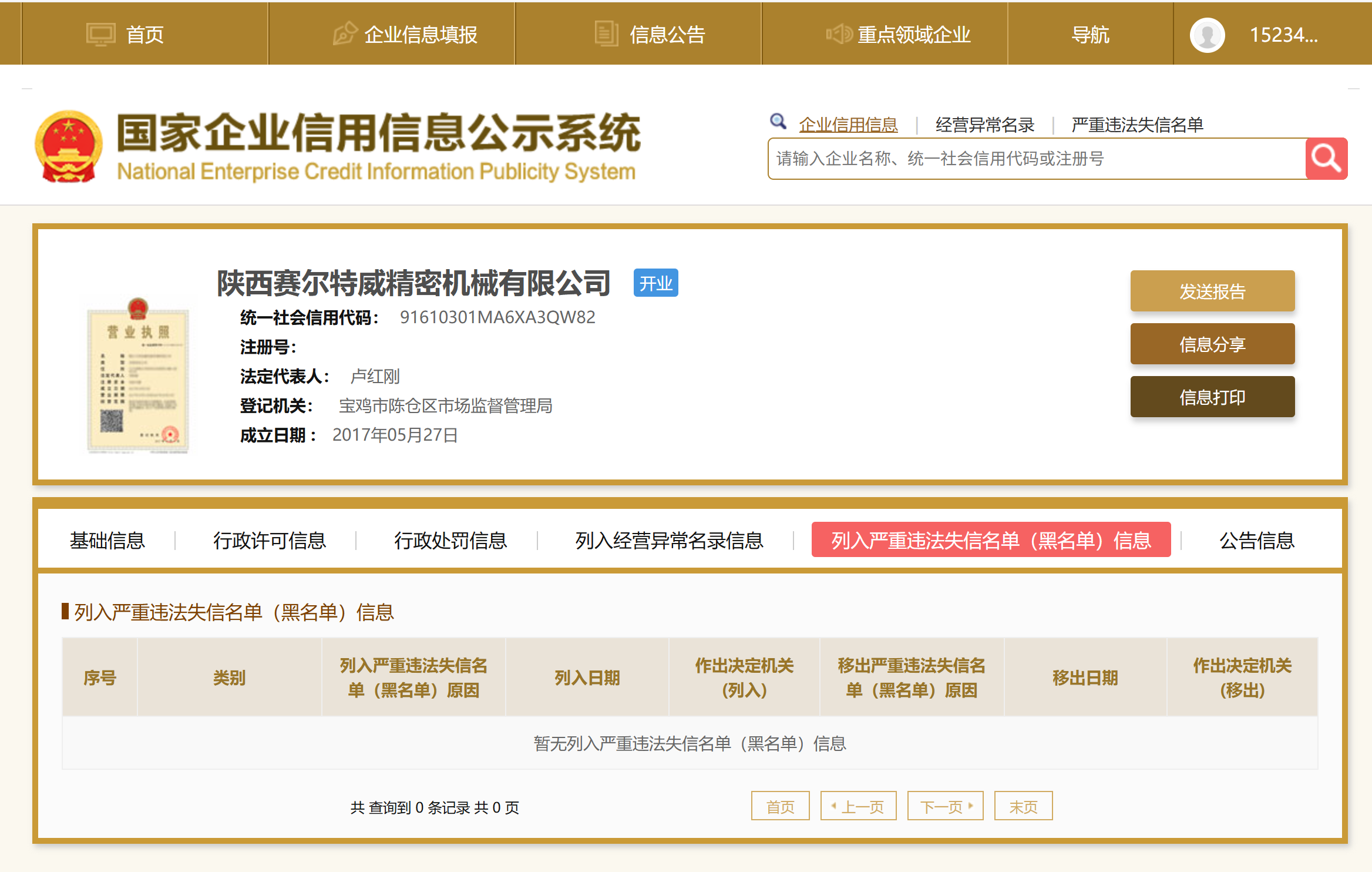The height and width of the screenshot is (872, 1372).
Task: Select the 公告信息 tab
Action: [x=1256, y=541]
